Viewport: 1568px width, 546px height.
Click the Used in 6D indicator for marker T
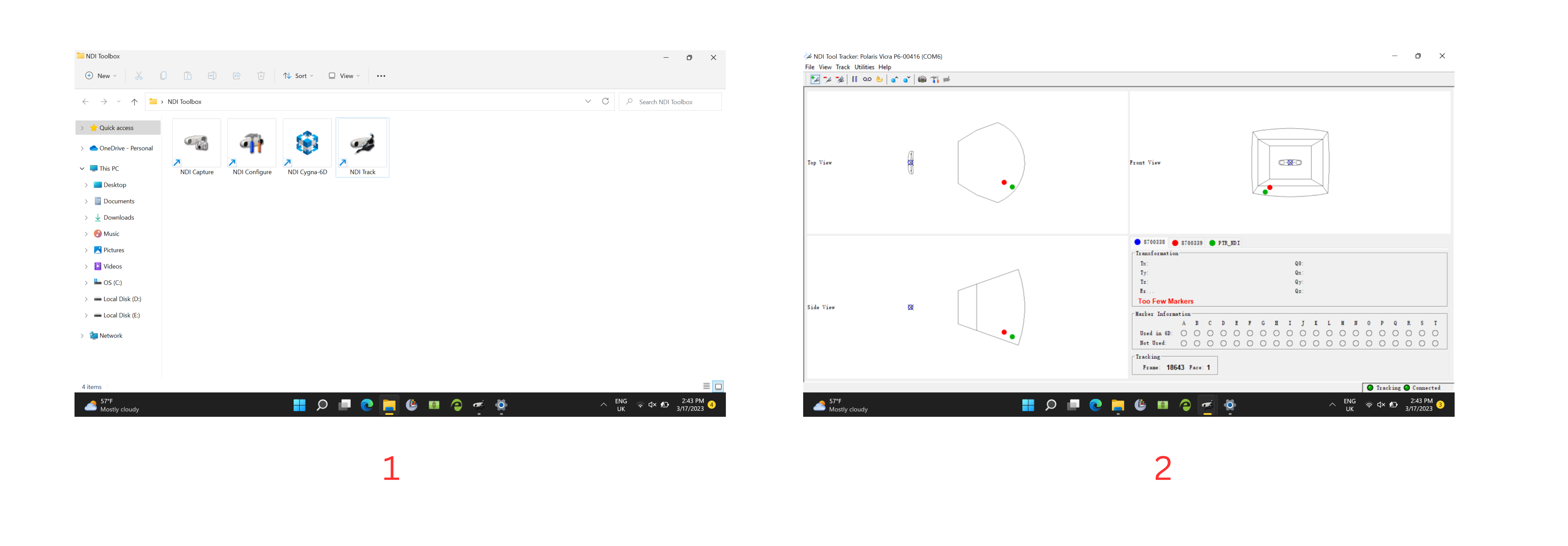1435,333
